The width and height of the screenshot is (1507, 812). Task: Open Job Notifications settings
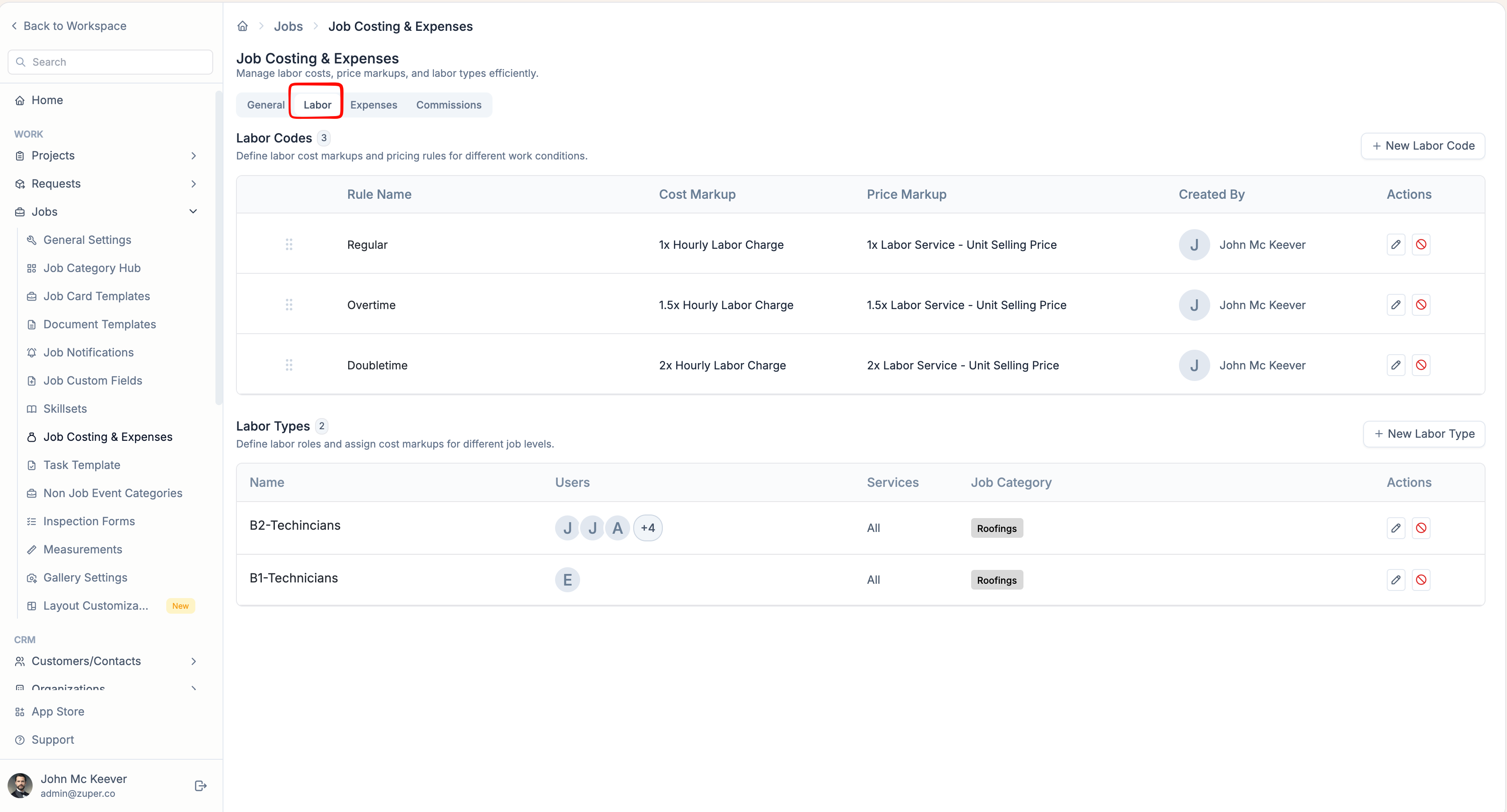pyautogui.click(x=88, y=352)
